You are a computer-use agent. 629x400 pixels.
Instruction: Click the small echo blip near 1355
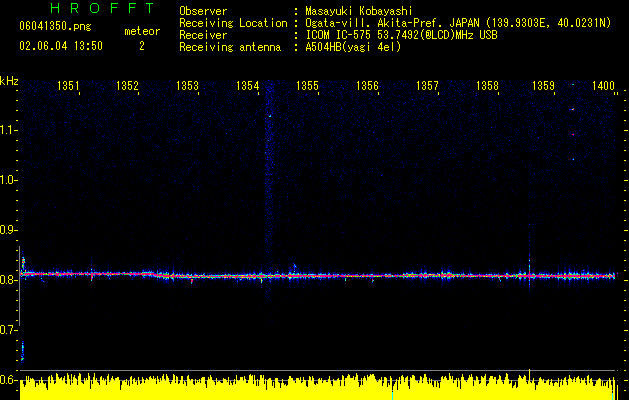point(294,267)
